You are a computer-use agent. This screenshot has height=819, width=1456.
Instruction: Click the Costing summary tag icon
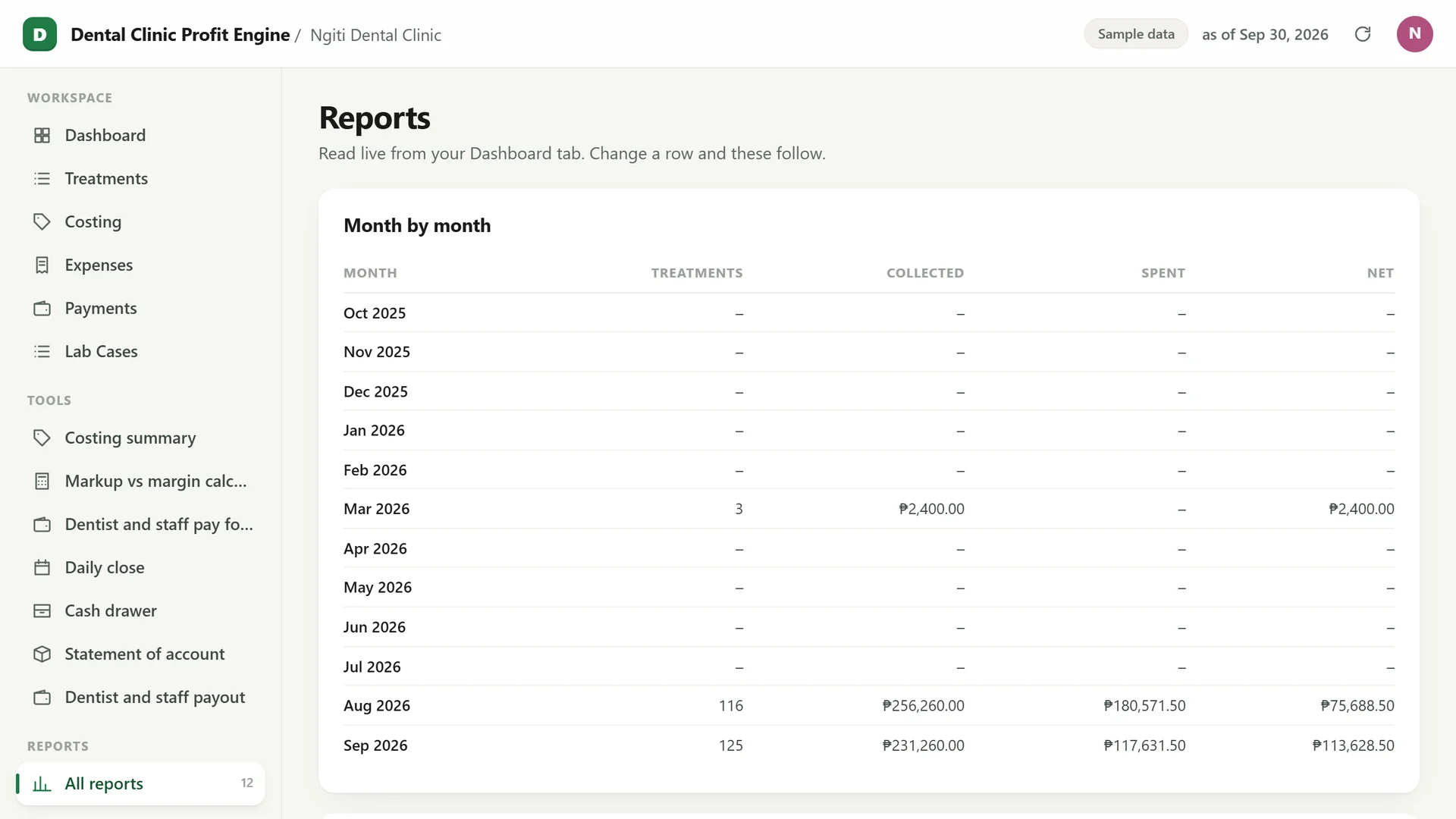(x=42, y=438)
